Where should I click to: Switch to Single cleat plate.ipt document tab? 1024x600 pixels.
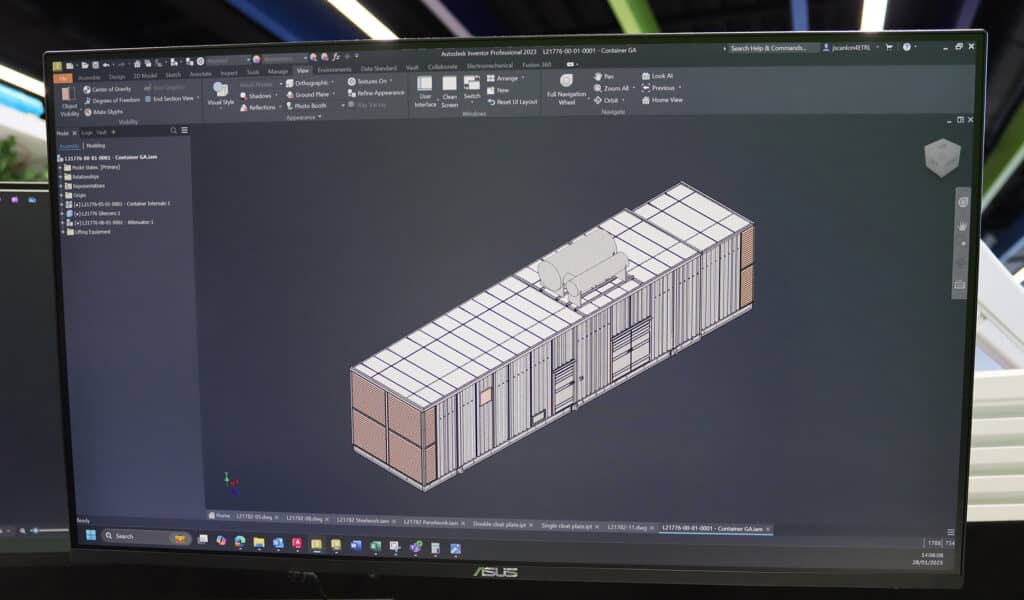coord(569,526)
